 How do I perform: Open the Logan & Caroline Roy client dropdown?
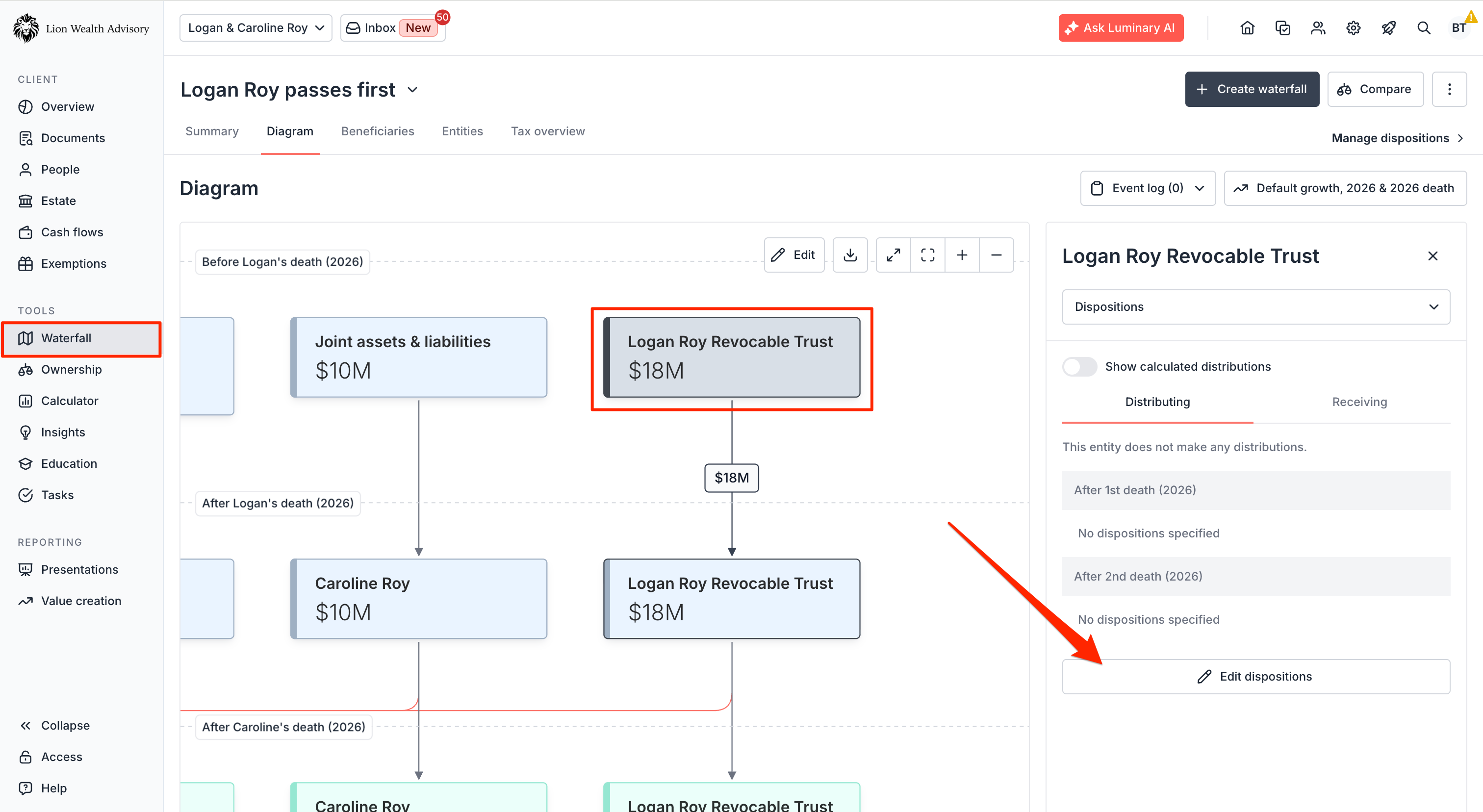(256, 27)
